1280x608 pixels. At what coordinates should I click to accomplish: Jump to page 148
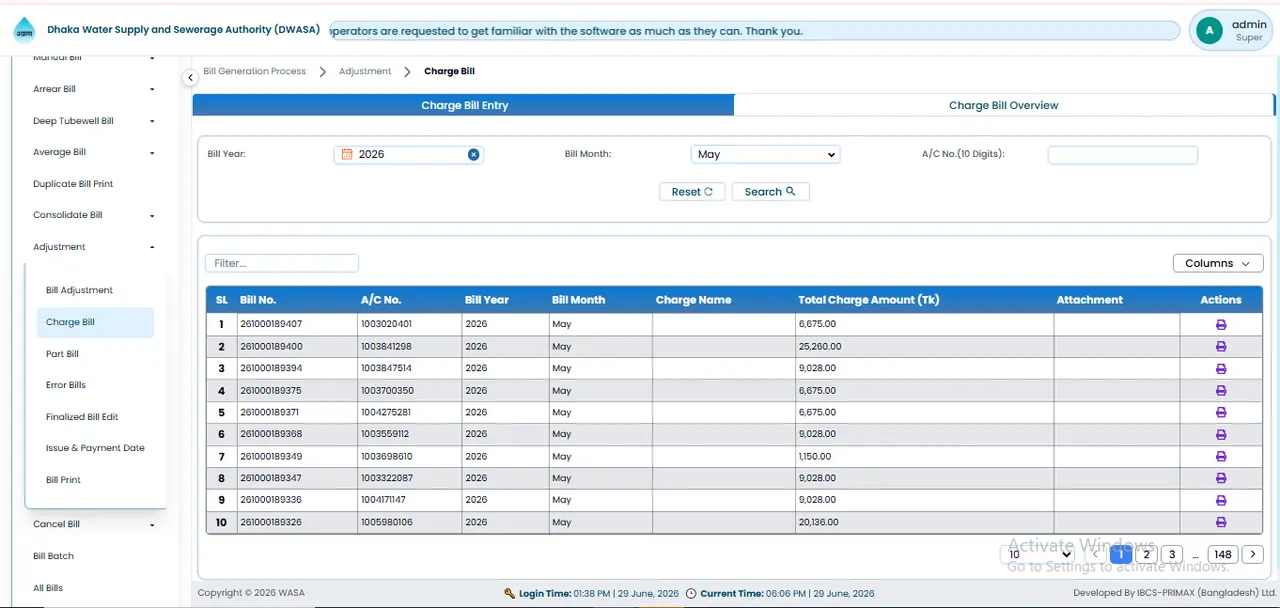tap(1223, 554)
